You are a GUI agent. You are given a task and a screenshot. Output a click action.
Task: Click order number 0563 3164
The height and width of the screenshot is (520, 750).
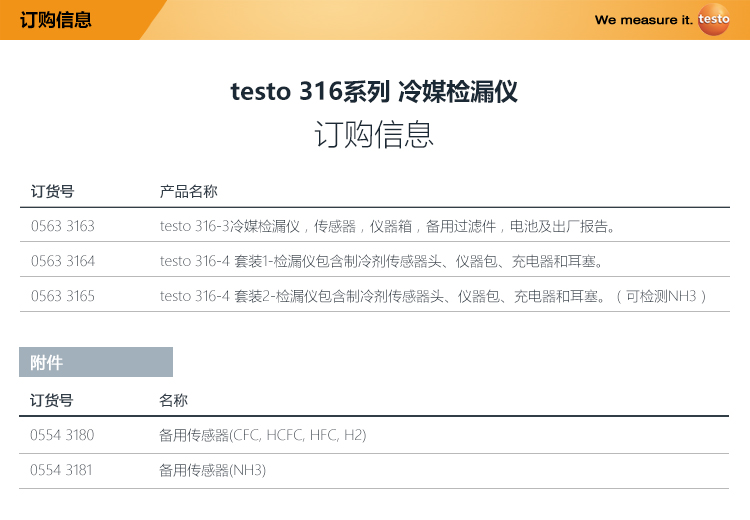click(63, 261)
